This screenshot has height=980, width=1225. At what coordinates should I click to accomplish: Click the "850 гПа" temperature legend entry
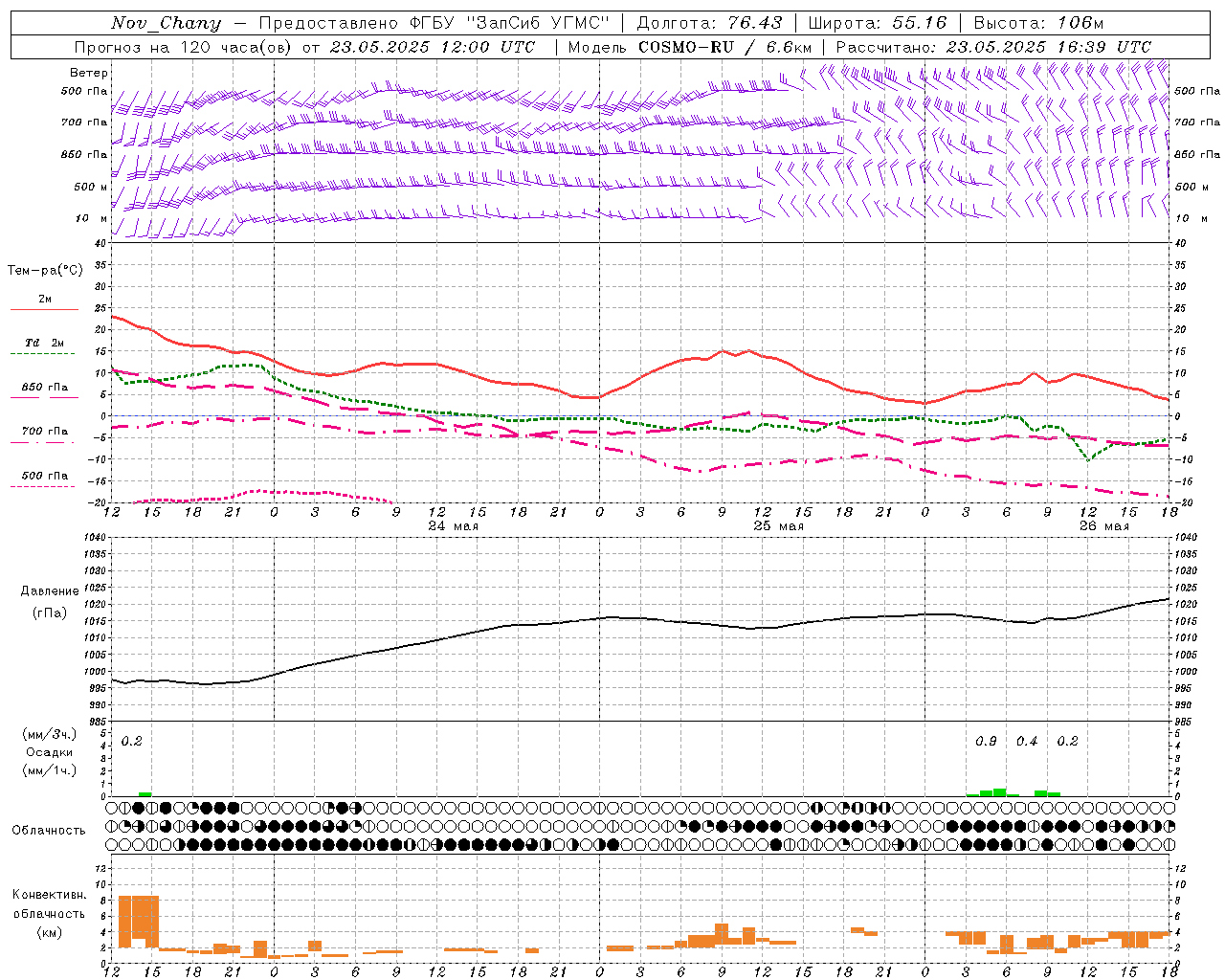pos(45,387)
